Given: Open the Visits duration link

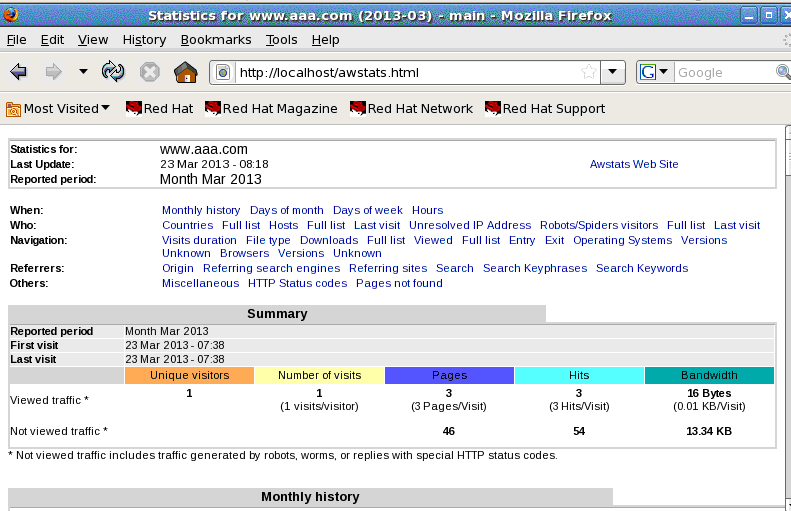Looking at the screenshot, I should click(x=199, y=241).
